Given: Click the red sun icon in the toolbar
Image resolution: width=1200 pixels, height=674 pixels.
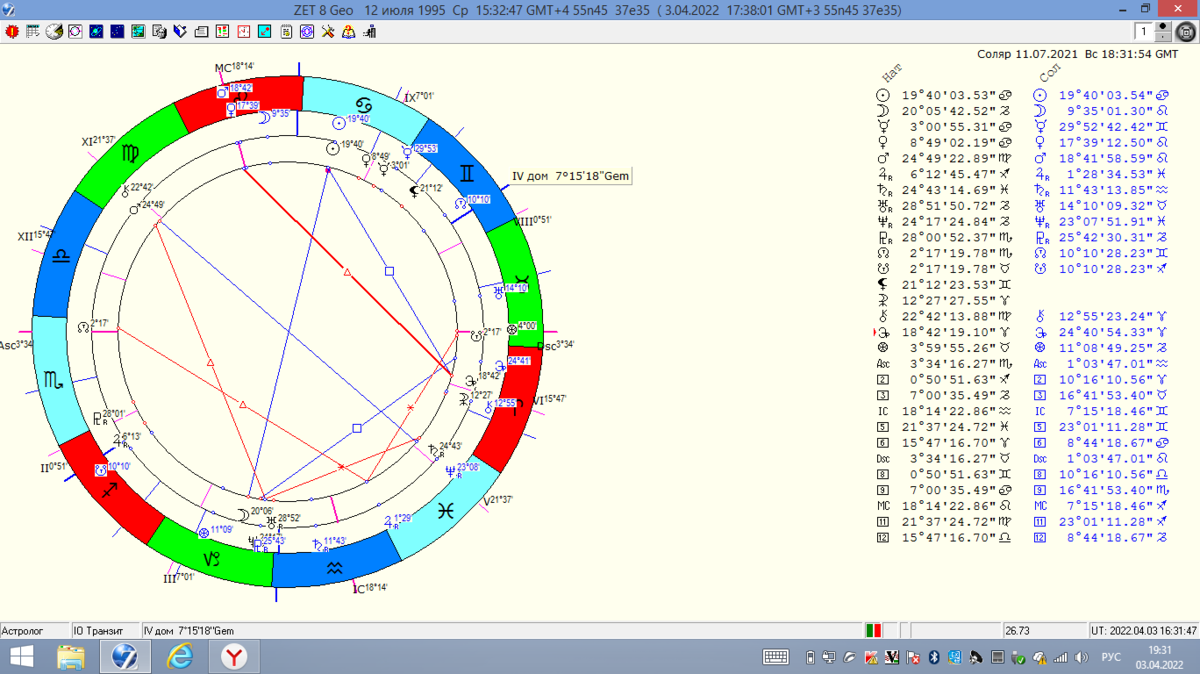Looking at the screenshot, I should click(x=12, y=32).
